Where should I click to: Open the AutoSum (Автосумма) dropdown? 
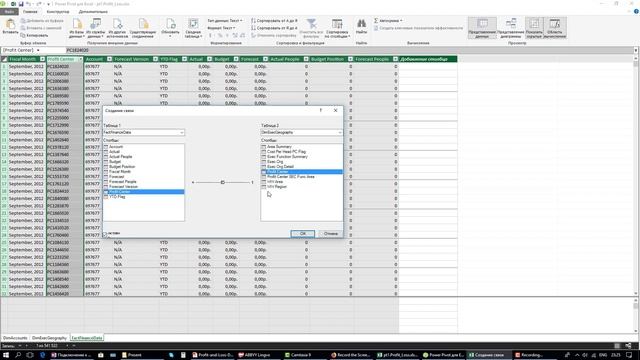388,20
